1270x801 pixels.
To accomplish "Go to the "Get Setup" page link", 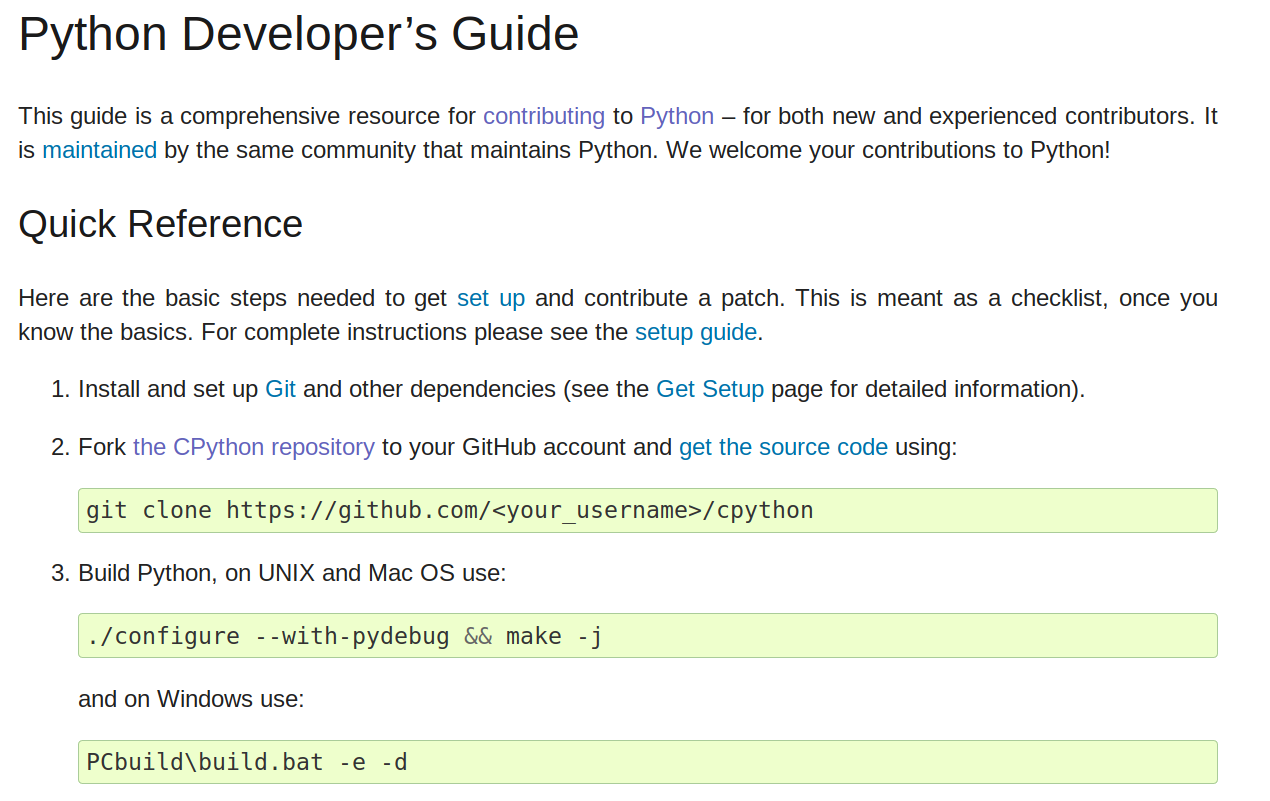I will pyautogui.click(x=709, y=389).
